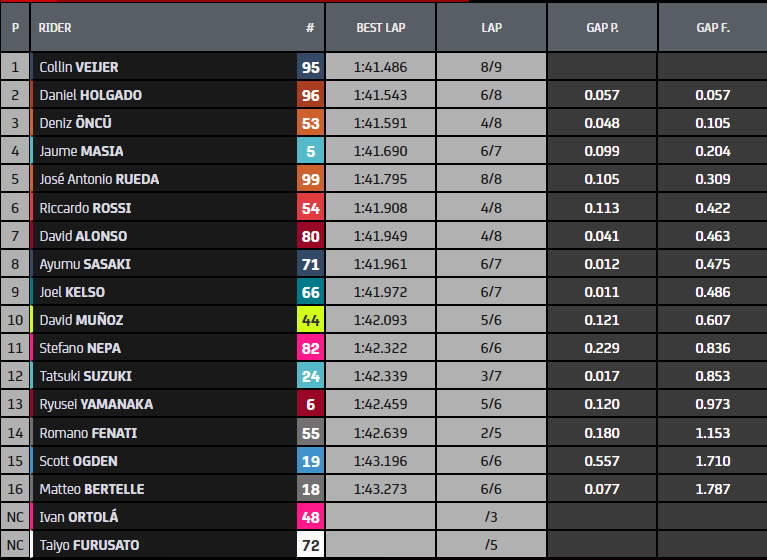Image resolution: width=767 pixels, height=560 pixels.
Task: Click the blue number 19 badge
Action: [310, 462]
